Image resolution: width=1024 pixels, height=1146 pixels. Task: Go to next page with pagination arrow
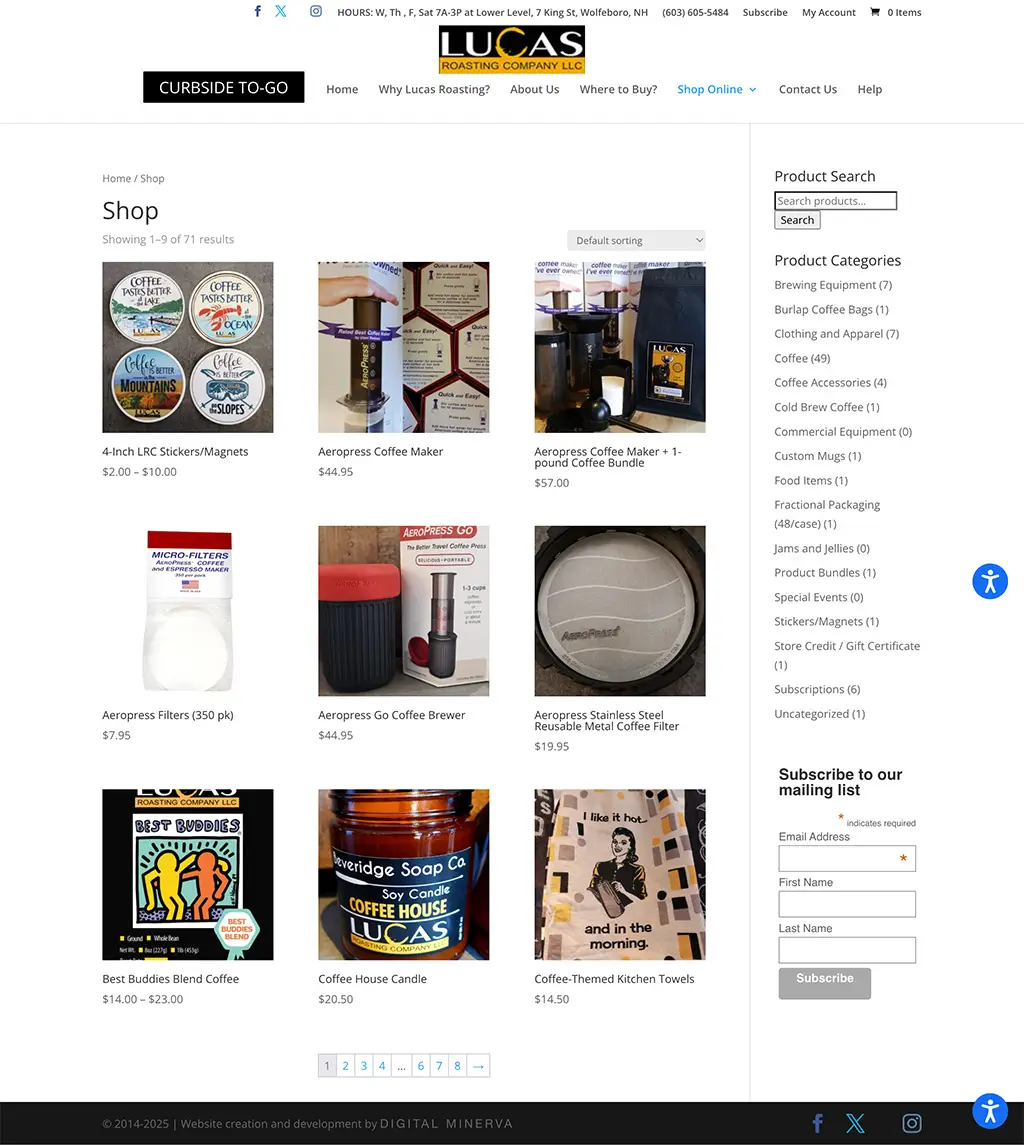tap(478, 1066)
